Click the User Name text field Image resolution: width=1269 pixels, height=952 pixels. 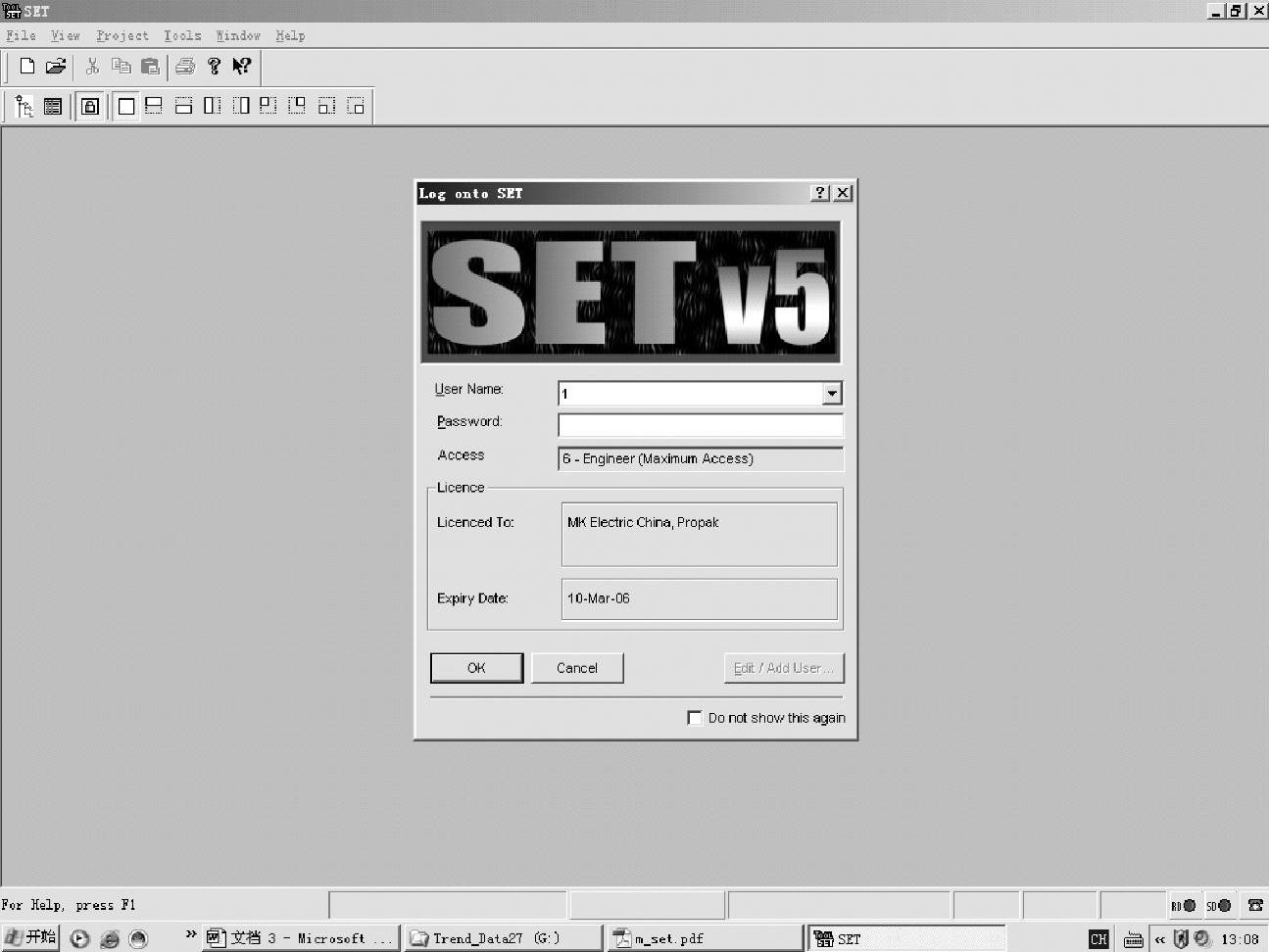click(x=691, y=394)
